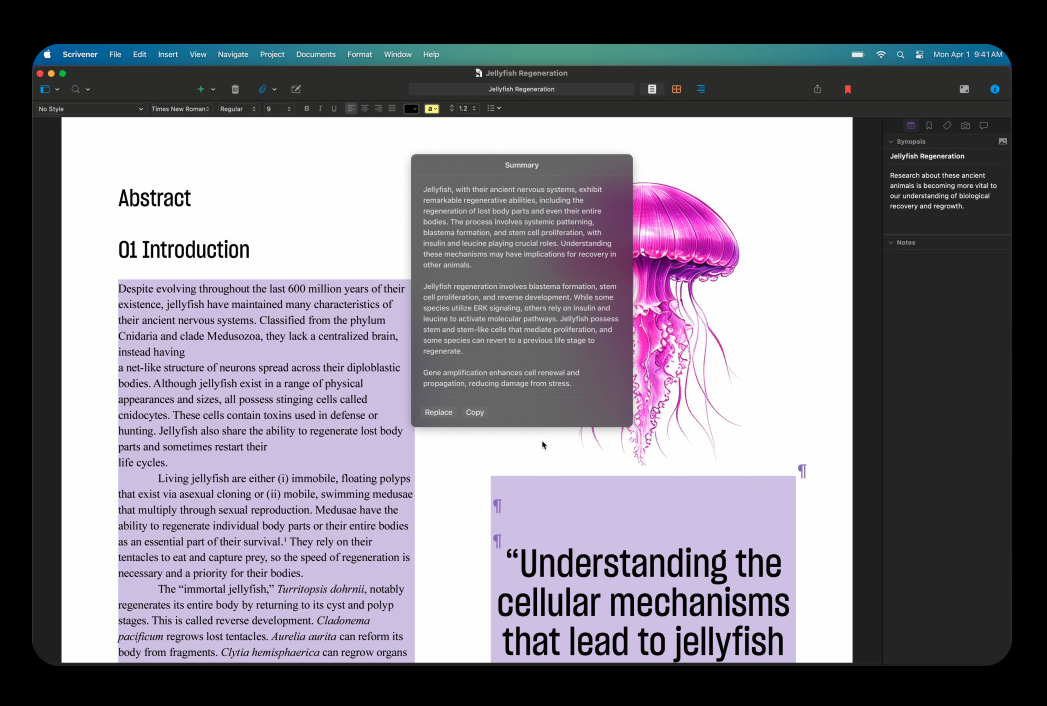Switch synopsis to image mode icon
The height and width of the screenshot is (706, 1047).
point(1002,142)
